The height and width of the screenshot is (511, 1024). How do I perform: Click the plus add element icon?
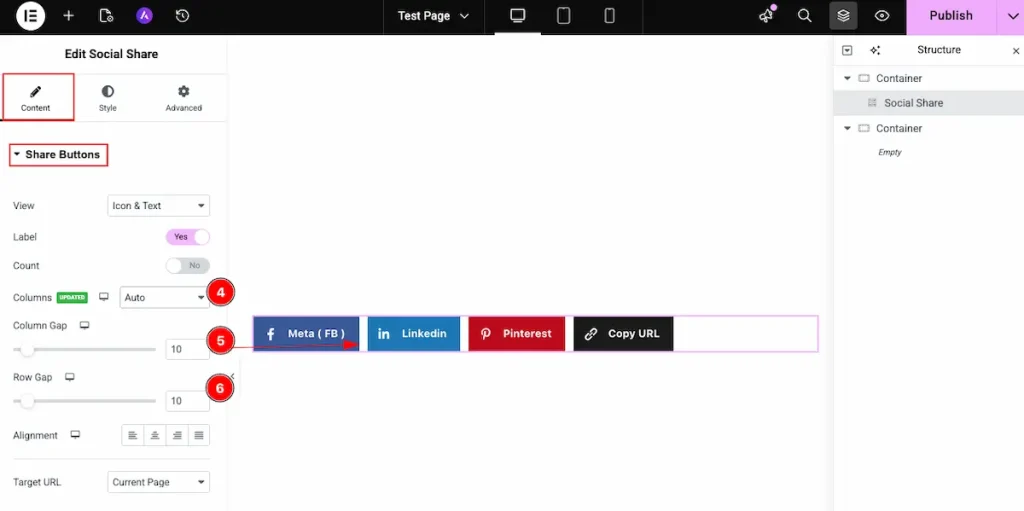coord(69,16)
